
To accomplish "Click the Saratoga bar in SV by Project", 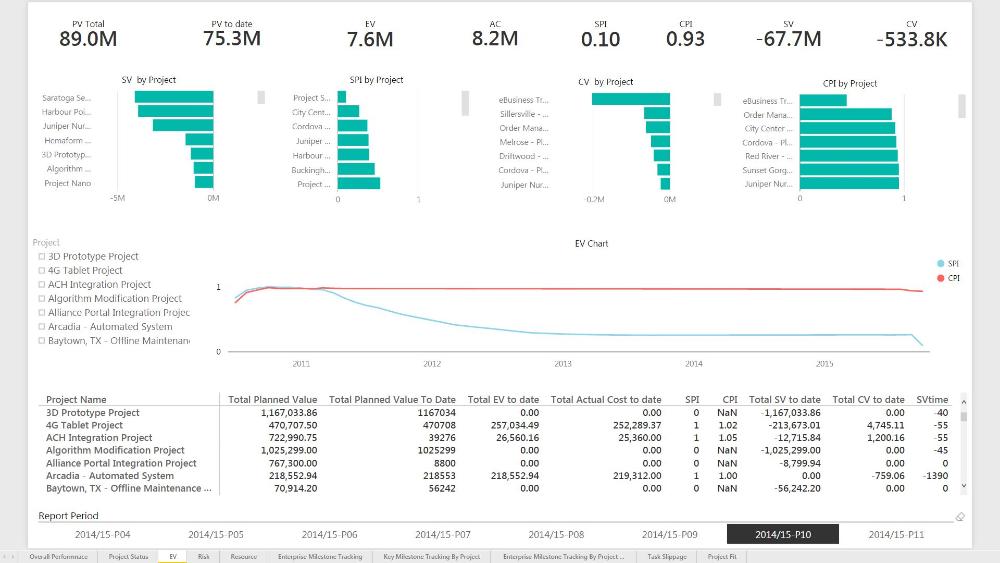I will tap(174, 98).
